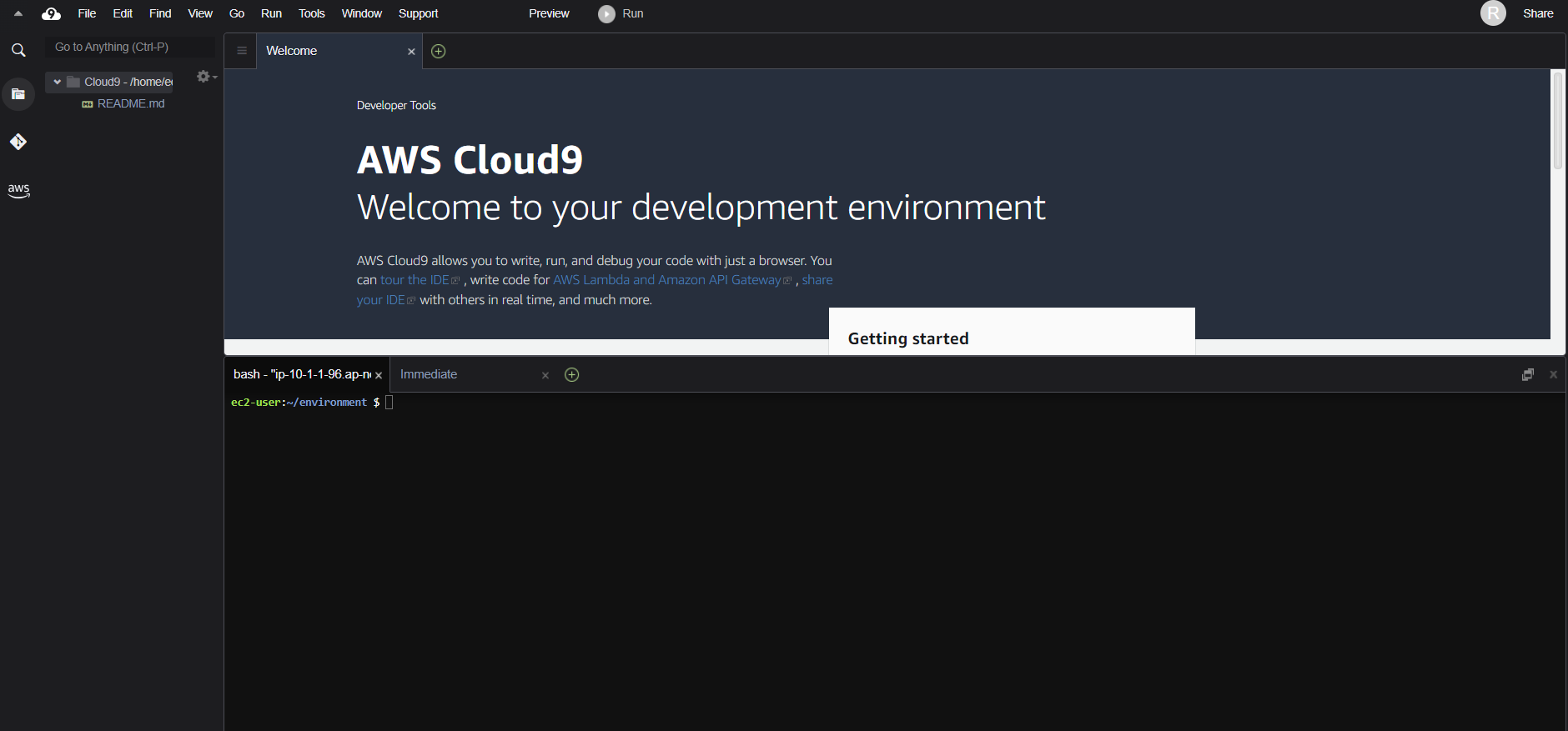Screen dimensions: 1568x731
Task: Collapse the menu bar with the up arrow
Action: (x=18, y=13)
